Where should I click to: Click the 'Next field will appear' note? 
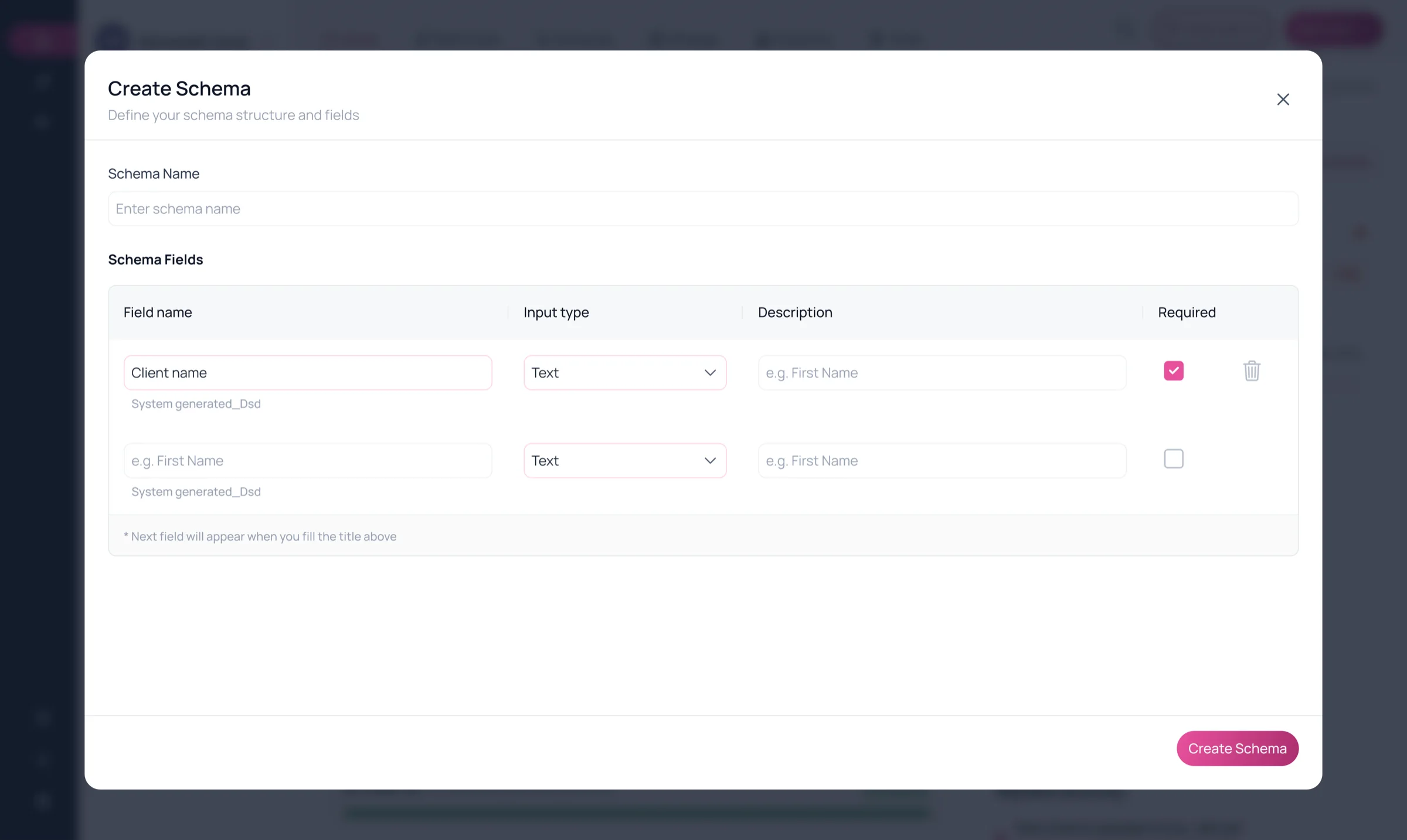click(x=260, y=536)
